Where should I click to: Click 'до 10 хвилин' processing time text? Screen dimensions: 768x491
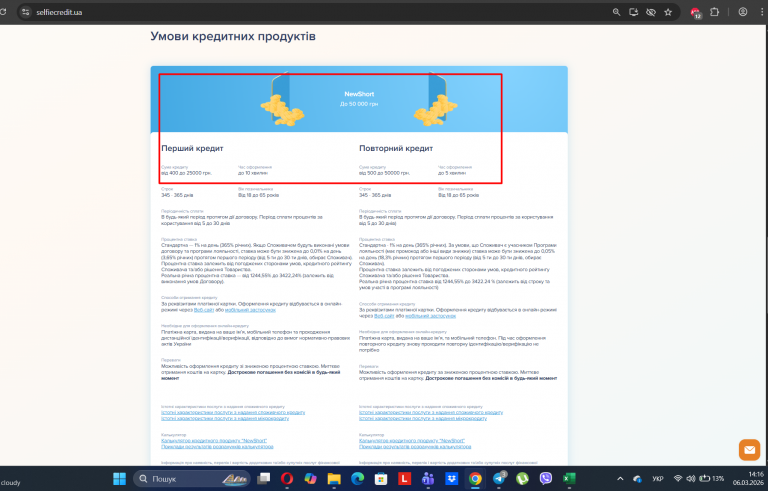pyautogui.click(x=253, y=173)
